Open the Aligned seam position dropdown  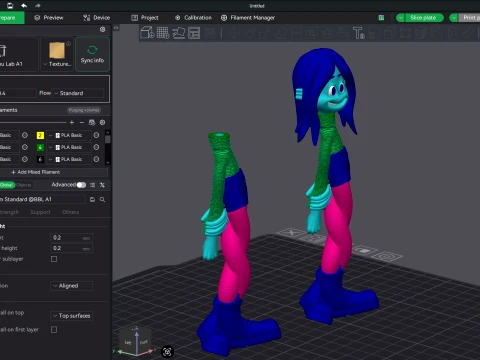[x=71, y=286]
